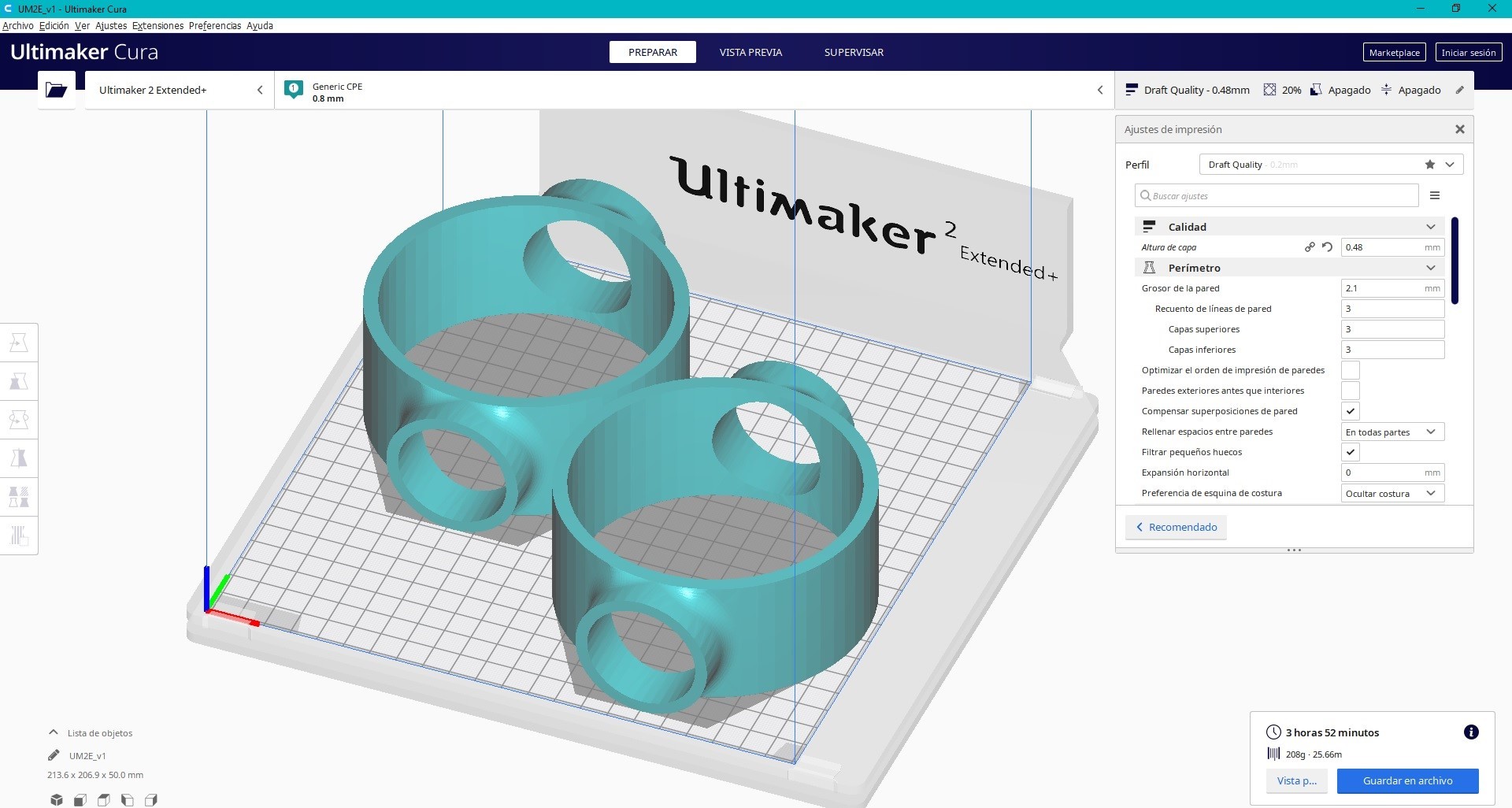Viewport: 1512px width, 808px height.
Task: Open Rellenar espacios entre paredes dropdown
Action: [x=1393, y=432]
